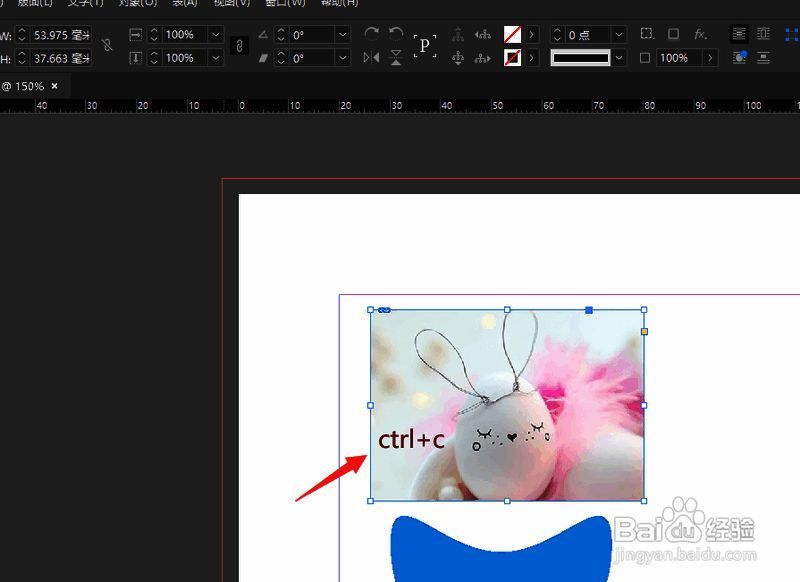Open the 对象(O) menu

(131, 4)
